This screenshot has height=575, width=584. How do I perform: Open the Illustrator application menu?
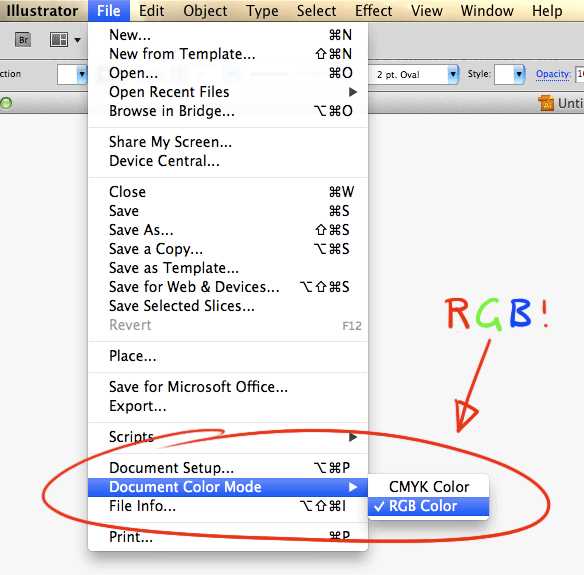pos(42,11)
